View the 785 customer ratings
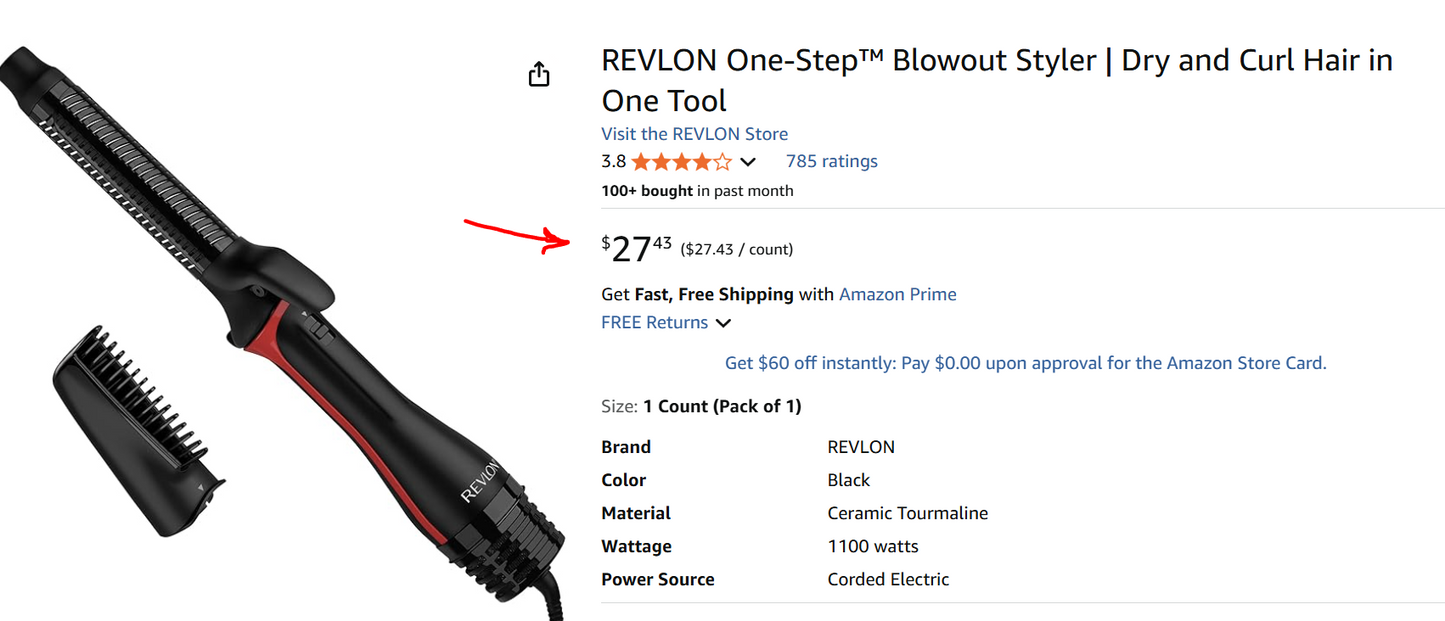This screenshot has height=621, width=1445. (831, 160)
